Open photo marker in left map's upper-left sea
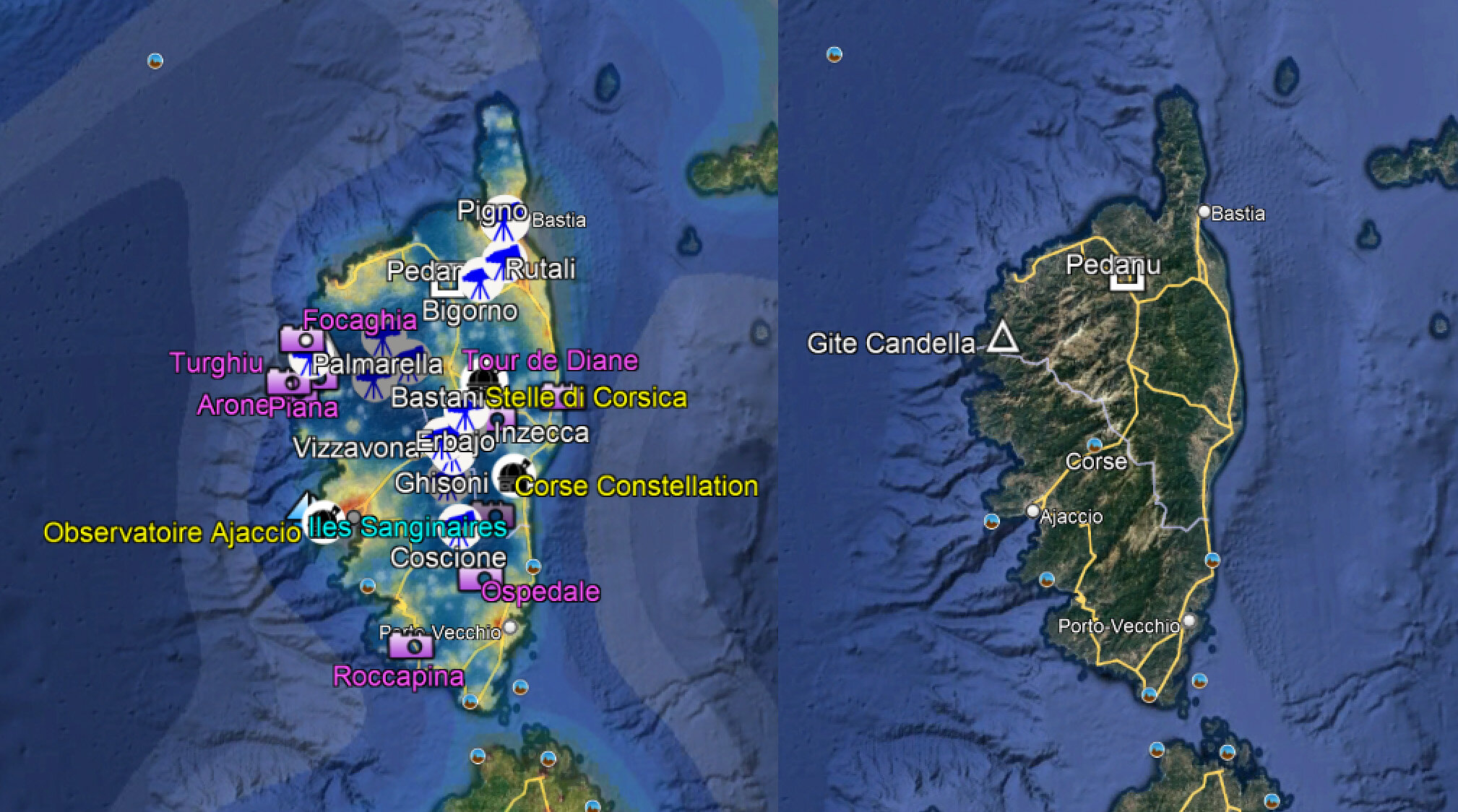 point(155,61)
